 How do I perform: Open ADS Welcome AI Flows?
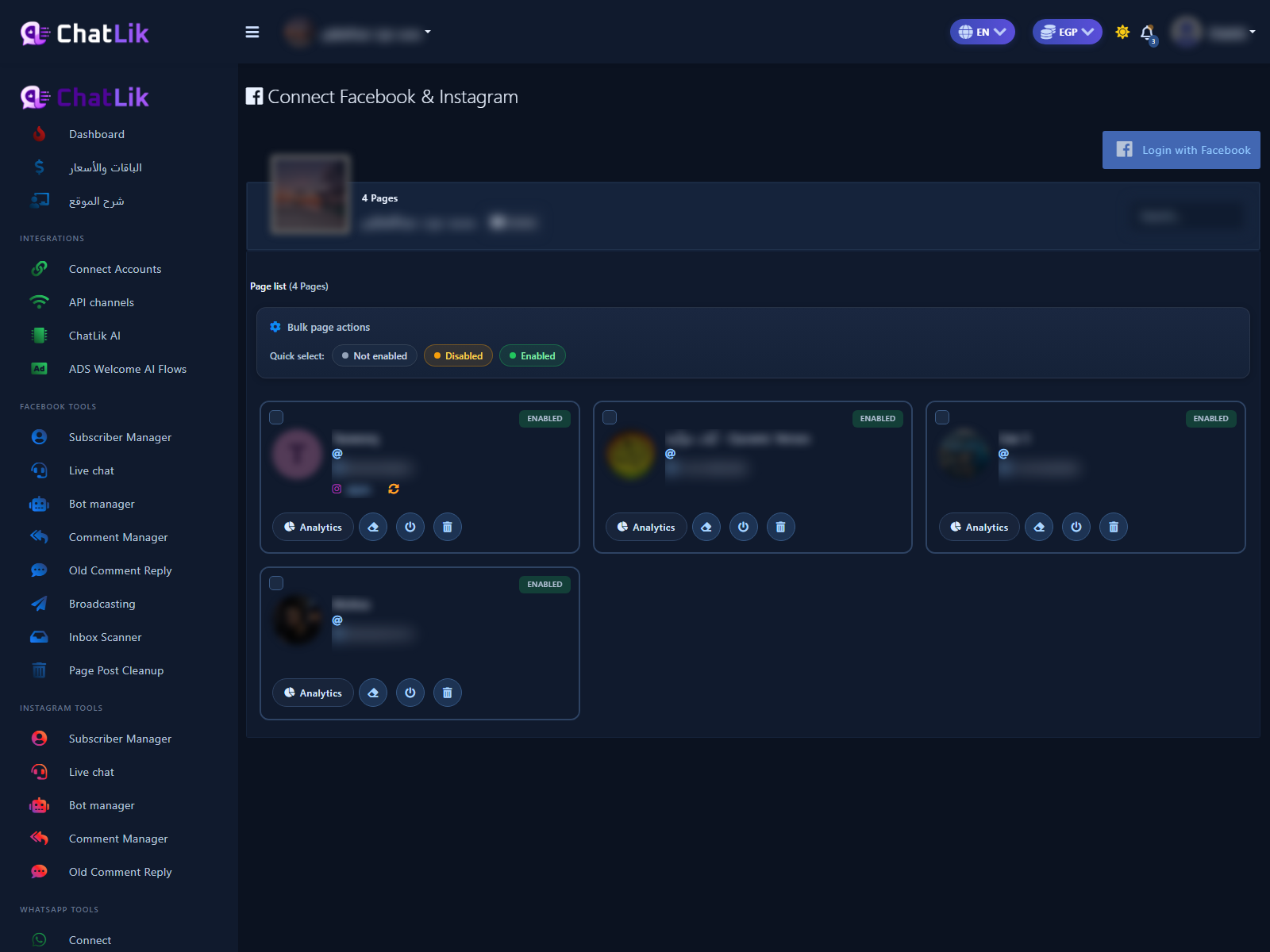point(128,369)
